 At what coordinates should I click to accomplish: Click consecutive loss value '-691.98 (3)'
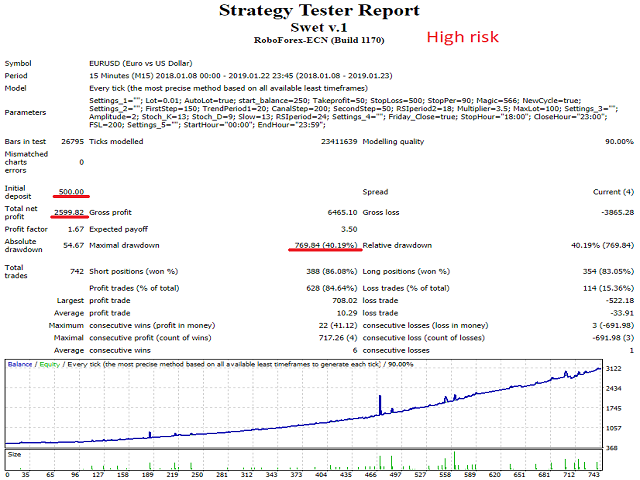(x=613, y=338)
